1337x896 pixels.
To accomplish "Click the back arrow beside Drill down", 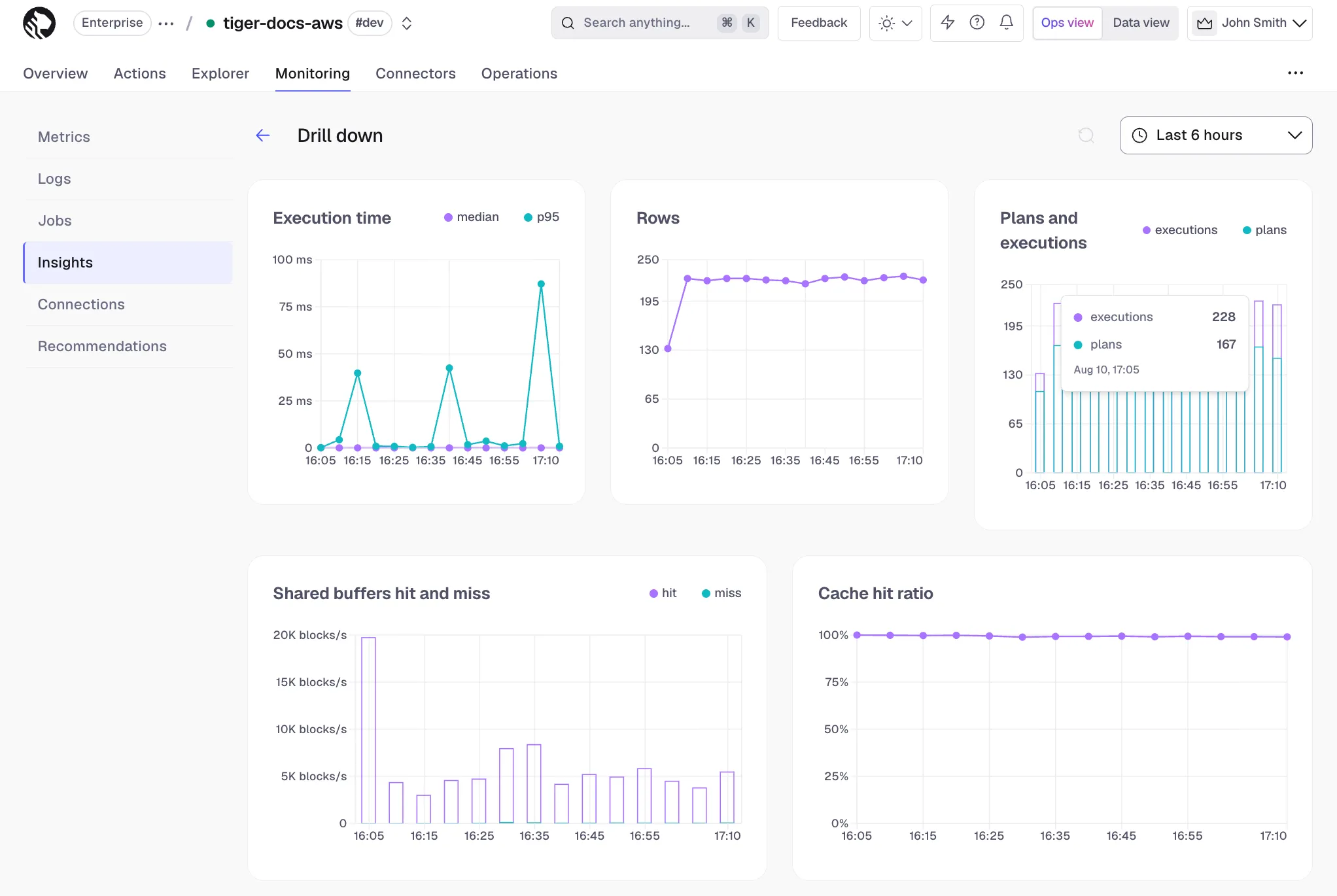I will pos(263,135).
